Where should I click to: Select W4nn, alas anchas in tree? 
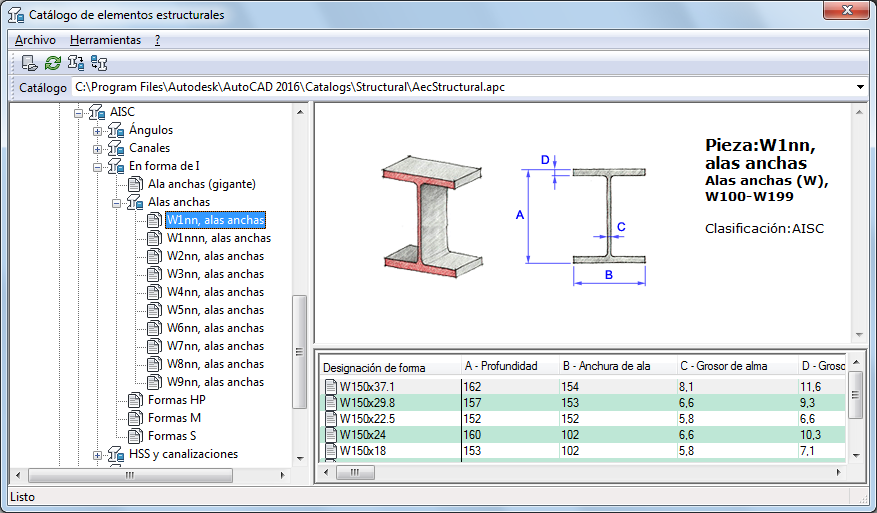pos(215,292)
